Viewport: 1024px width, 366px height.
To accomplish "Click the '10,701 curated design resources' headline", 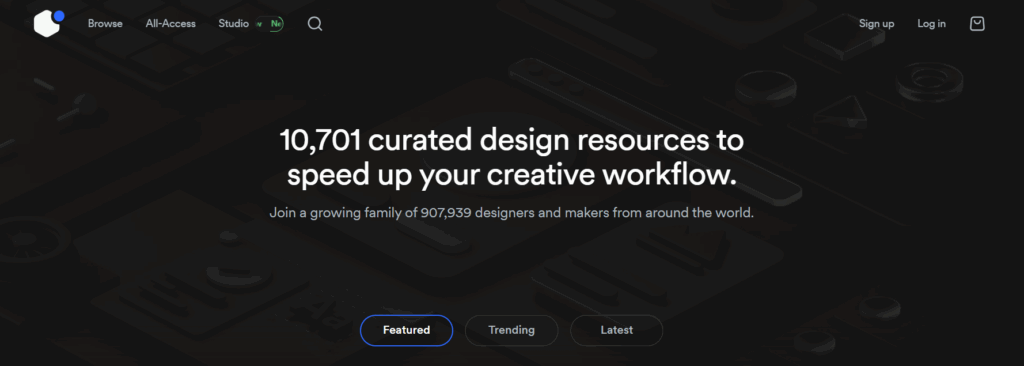I will (512, 158).
